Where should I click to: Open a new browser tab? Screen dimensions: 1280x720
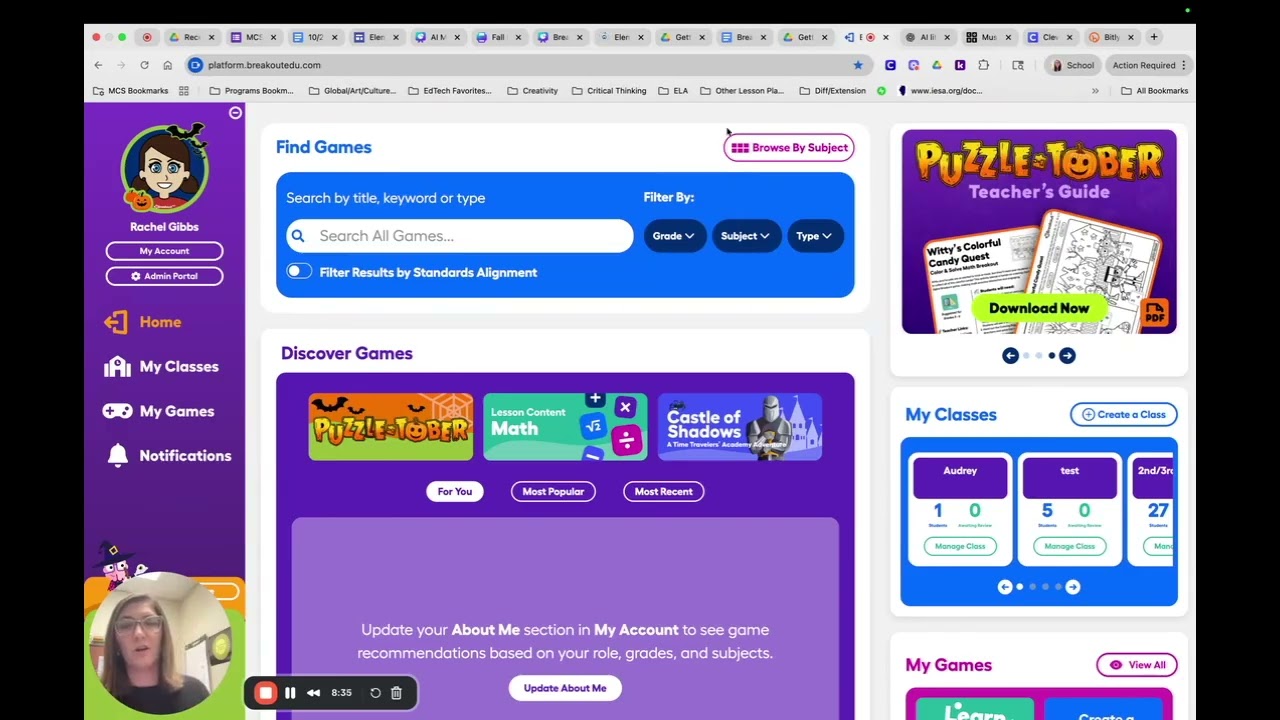click(1154, 37)
